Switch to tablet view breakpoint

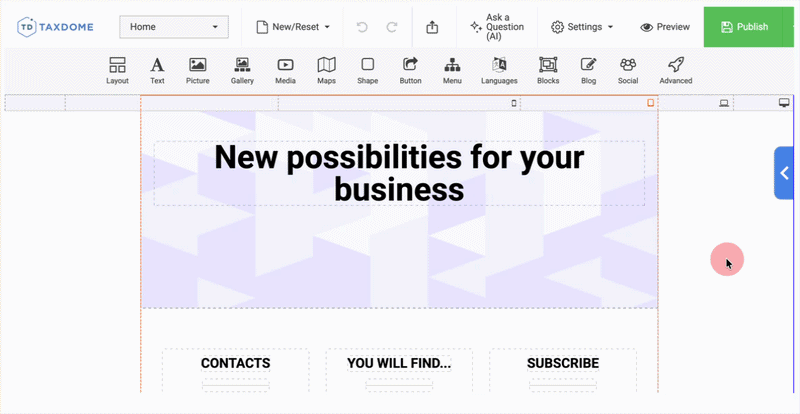pos(650,103)
